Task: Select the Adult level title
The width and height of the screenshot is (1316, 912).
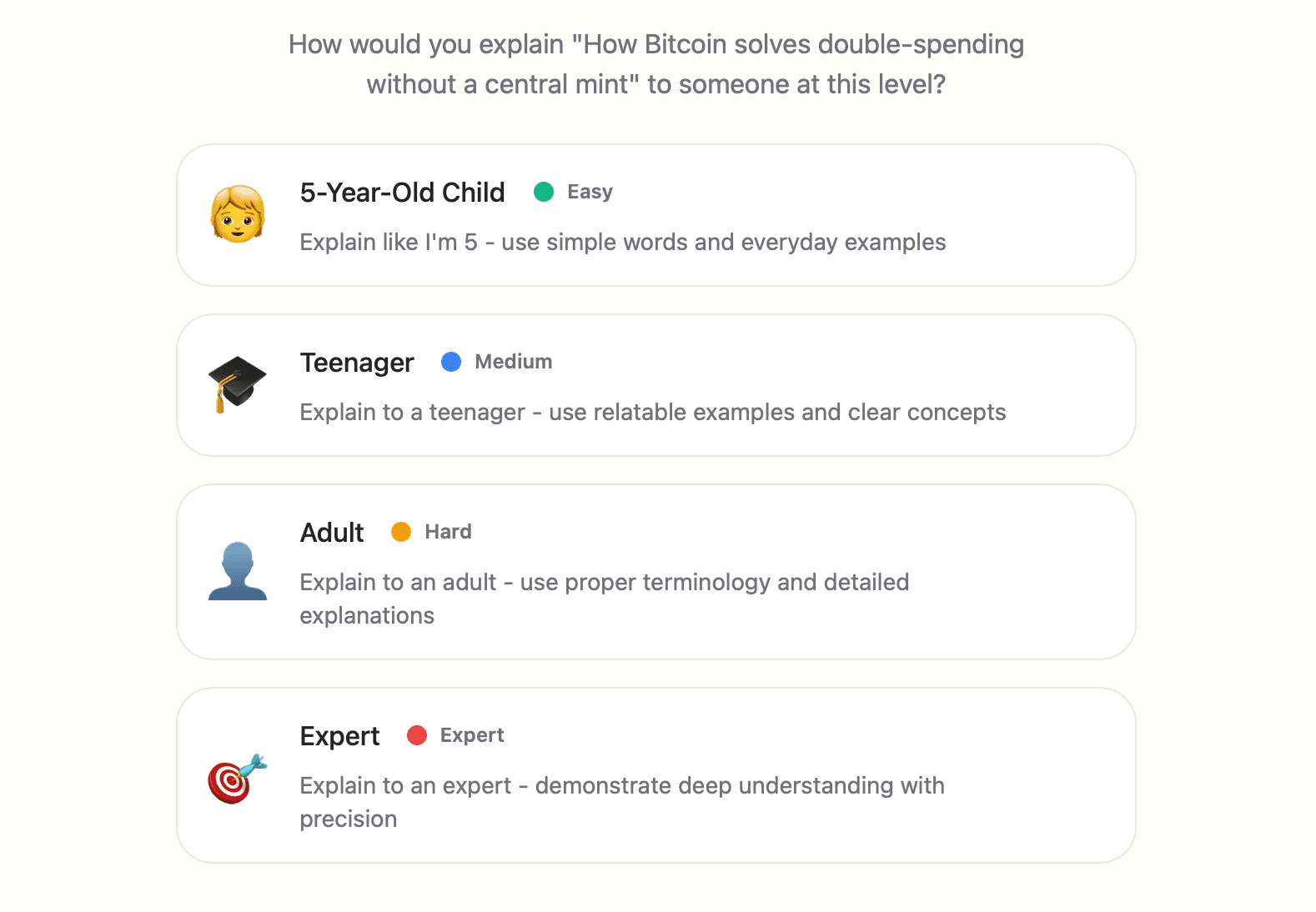Action: [x=332, y=533]
